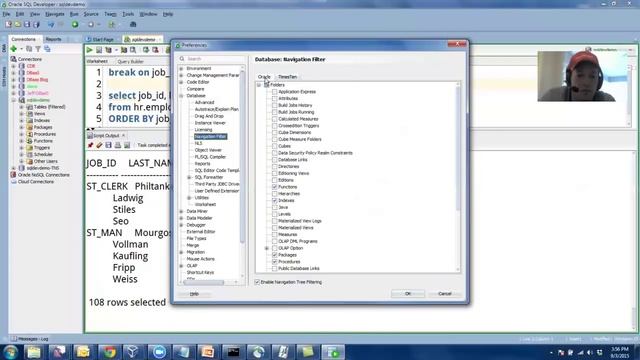Expand the SQL Formatter node

(189, 177)
